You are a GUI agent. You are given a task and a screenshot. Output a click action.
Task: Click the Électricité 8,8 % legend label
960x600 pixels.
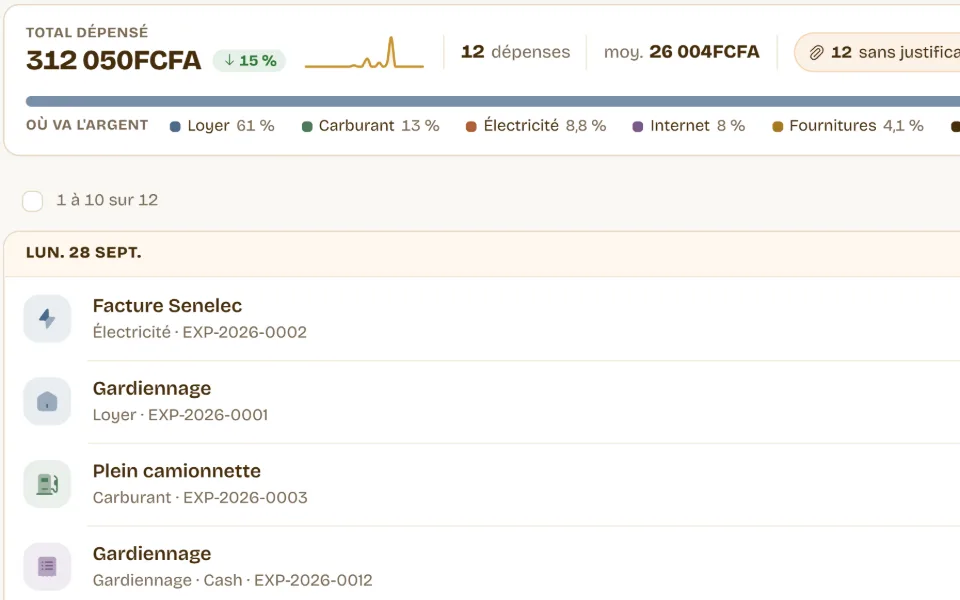tap(545, 126)
